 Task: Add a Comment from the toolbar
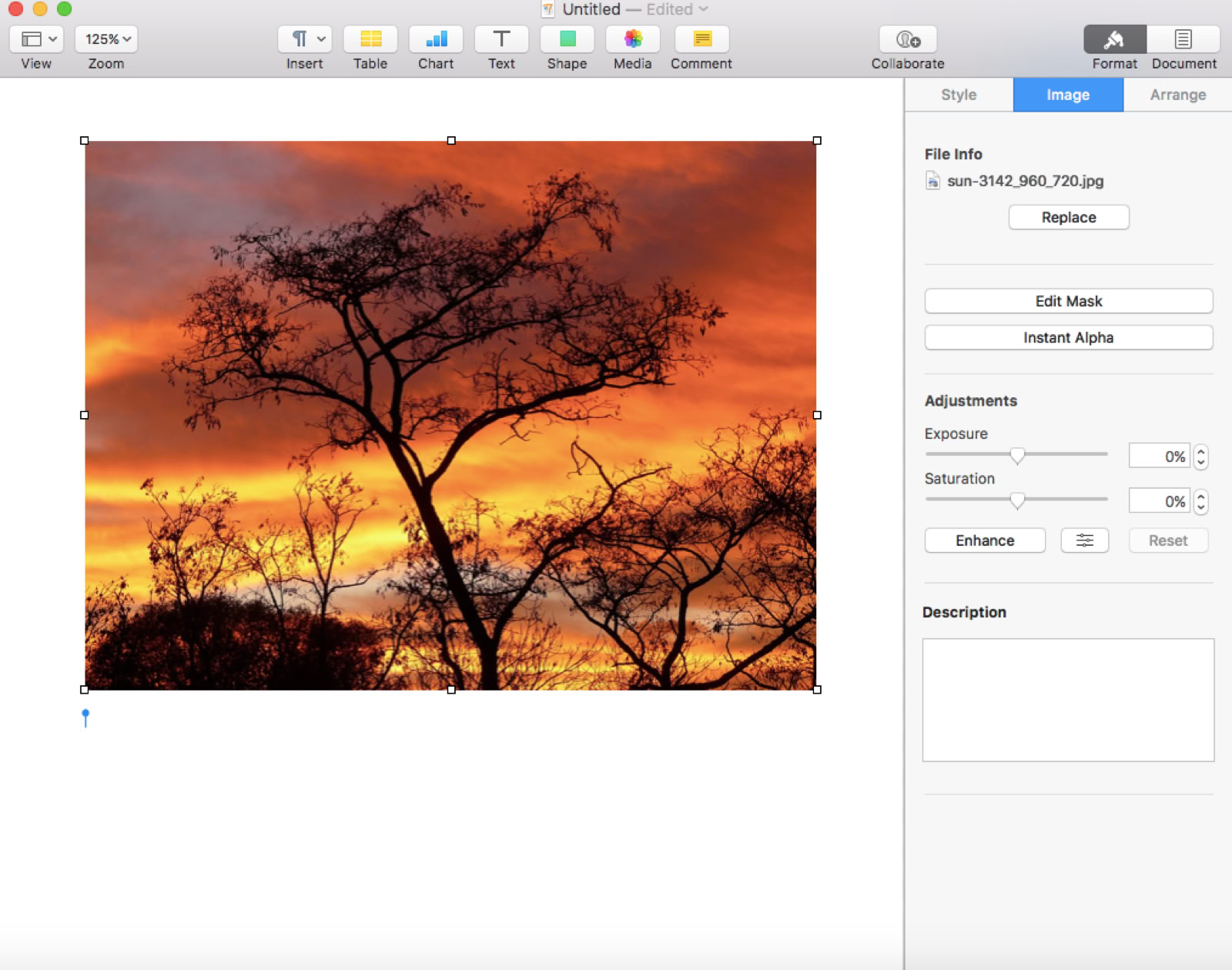click(701, 39)
